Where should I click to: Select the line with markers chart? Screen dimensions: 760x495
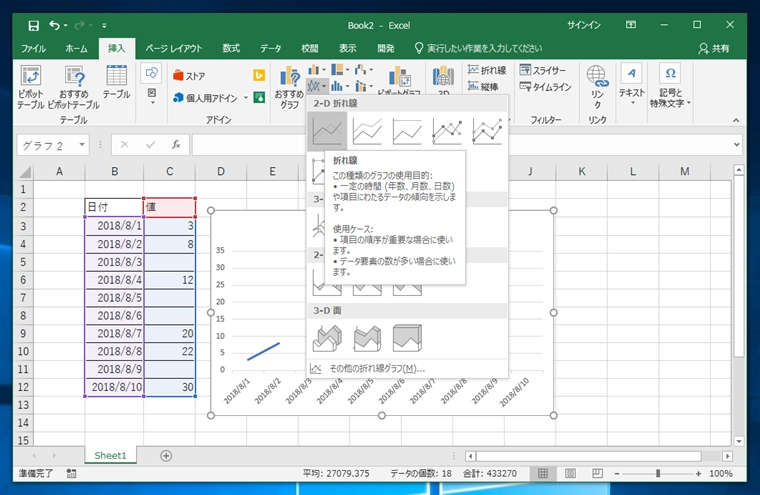(x=447, y=131)
